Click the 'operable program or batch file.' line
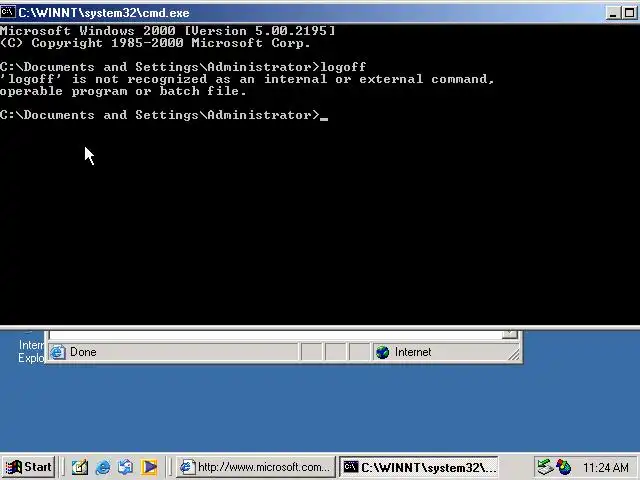This screenshot has height=480, width=640. point(123,91)
